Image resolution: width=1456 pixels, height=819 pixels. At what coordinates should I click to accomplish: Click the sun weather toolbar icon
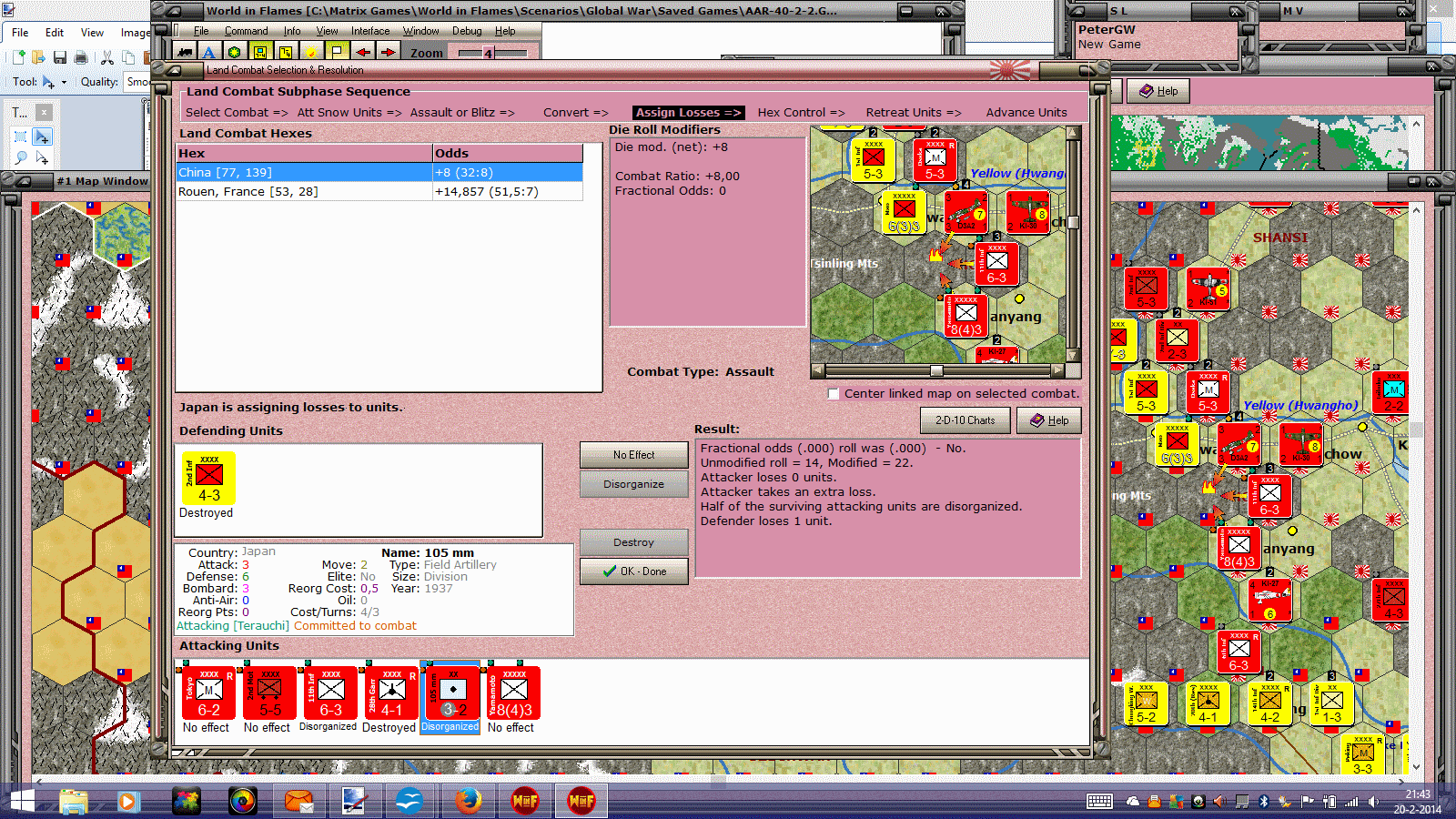coord(311,52)
